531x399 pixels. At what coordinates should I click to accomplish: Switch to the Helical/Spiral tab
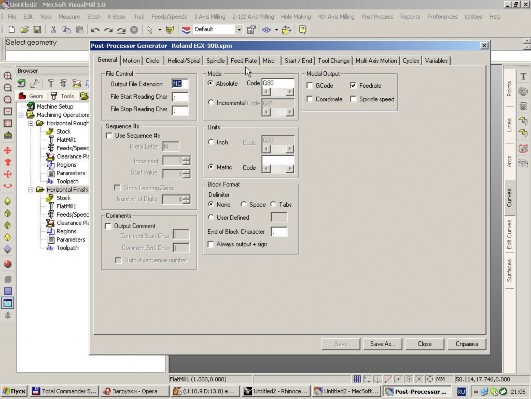(x=184, y=61)
